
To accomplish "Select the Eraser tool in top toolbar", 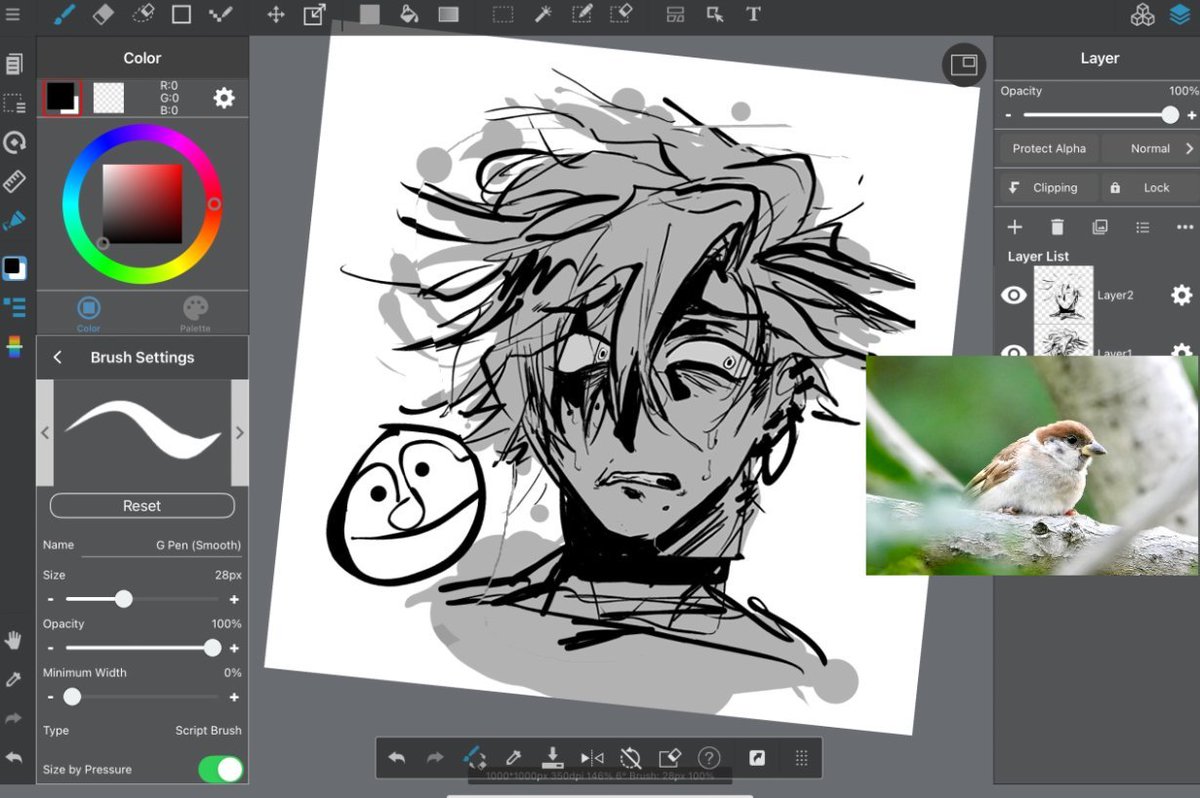I will 103,14.
